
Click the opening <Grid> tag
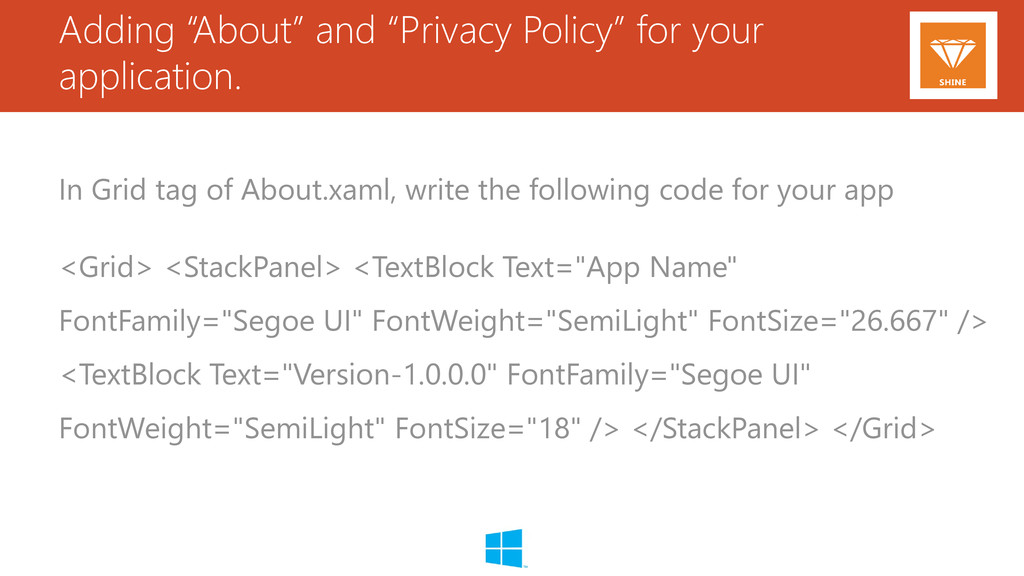[x=106, y=268]
